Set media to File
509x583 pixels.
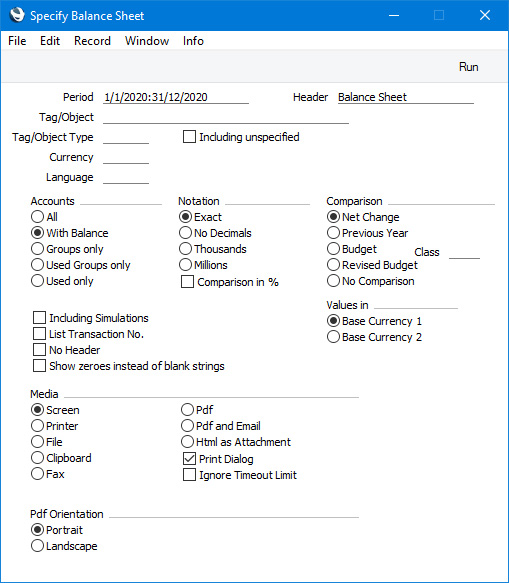(38, 442)
